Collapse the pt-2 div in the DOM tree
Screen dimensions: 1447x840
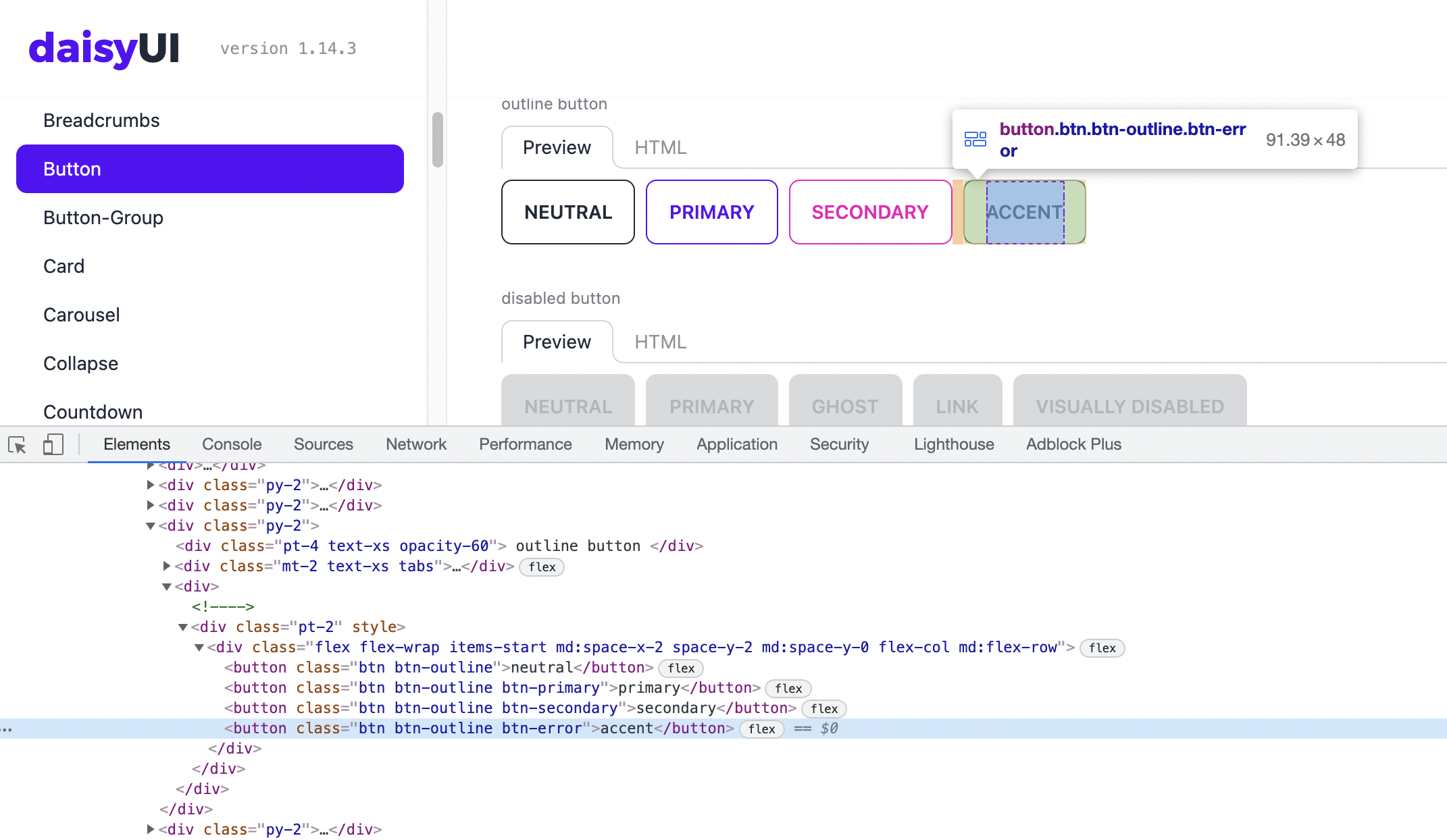tap(182, 627)
